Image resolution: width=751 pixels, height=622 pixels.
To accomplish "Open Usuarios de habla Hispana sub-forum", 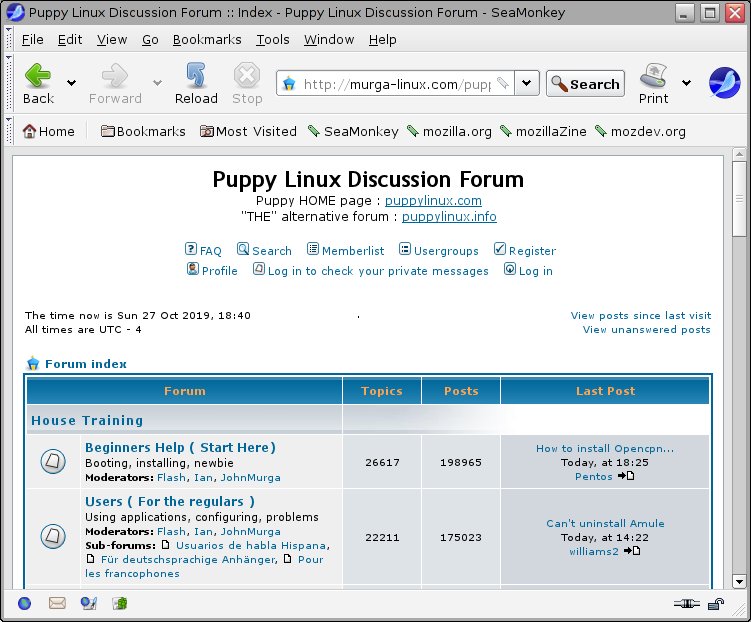I will click(251, 545).
